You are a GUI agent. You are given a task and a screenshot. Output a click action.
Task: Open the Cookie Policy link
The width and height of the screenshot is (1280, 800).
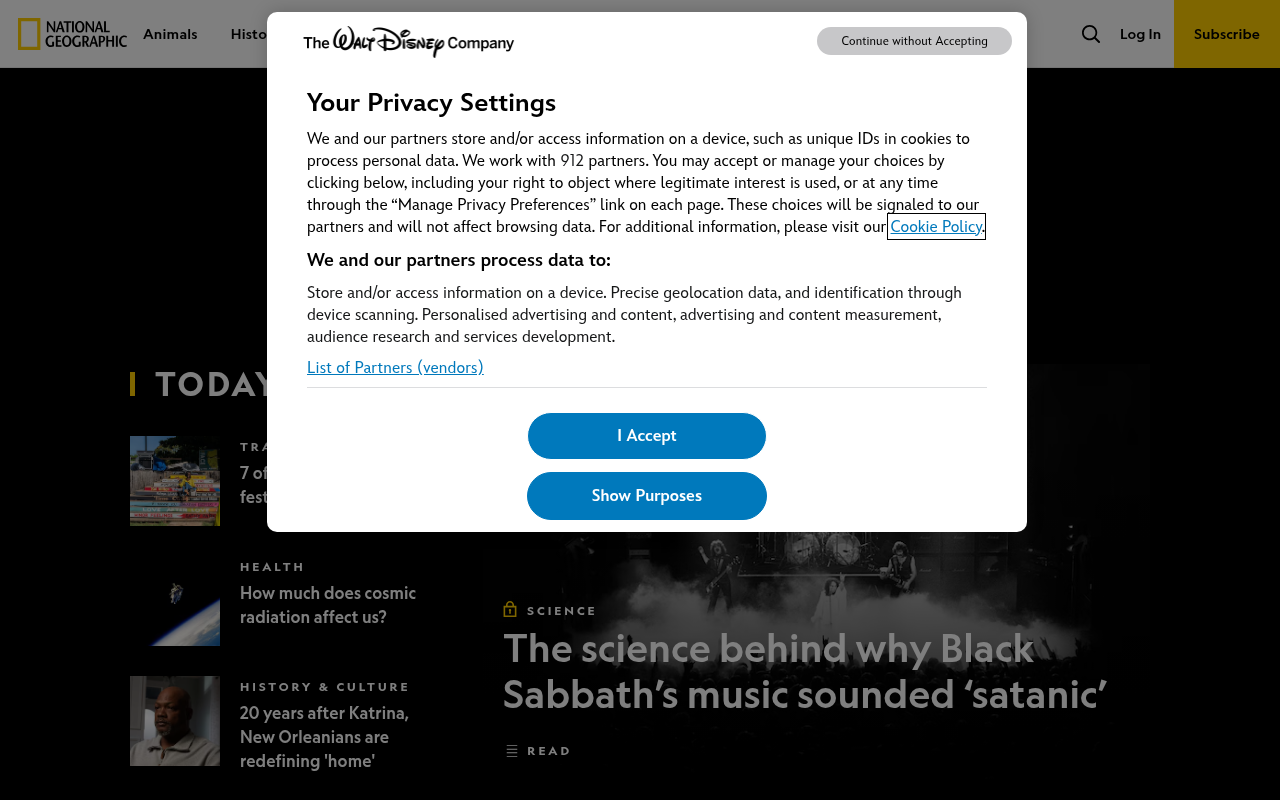coord(936,226)
